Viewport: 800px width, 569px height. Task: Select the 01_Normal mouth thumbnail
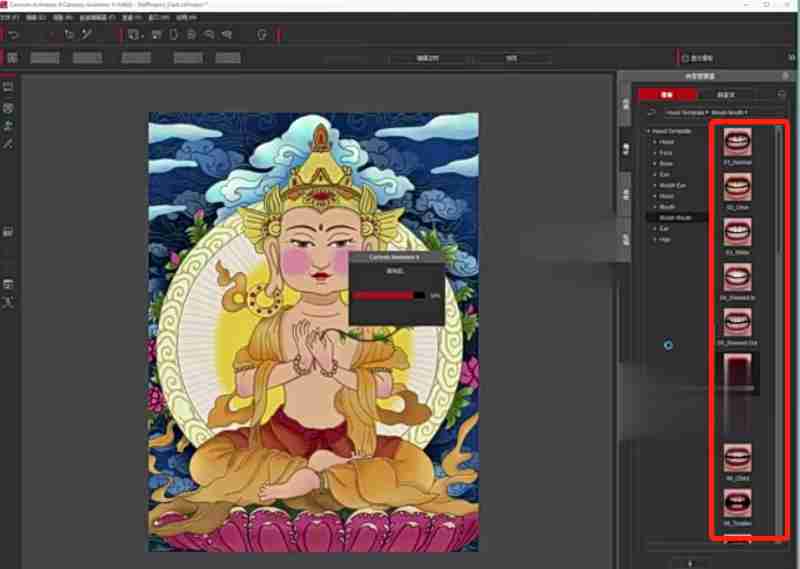tap(737, 142)
